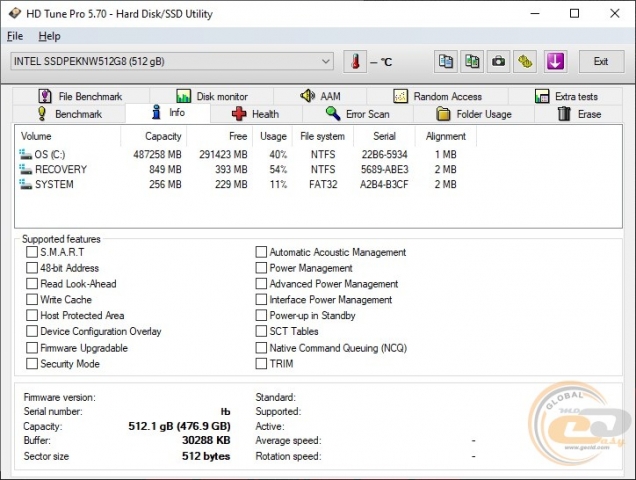Switch to the Random Access tab

438,96
